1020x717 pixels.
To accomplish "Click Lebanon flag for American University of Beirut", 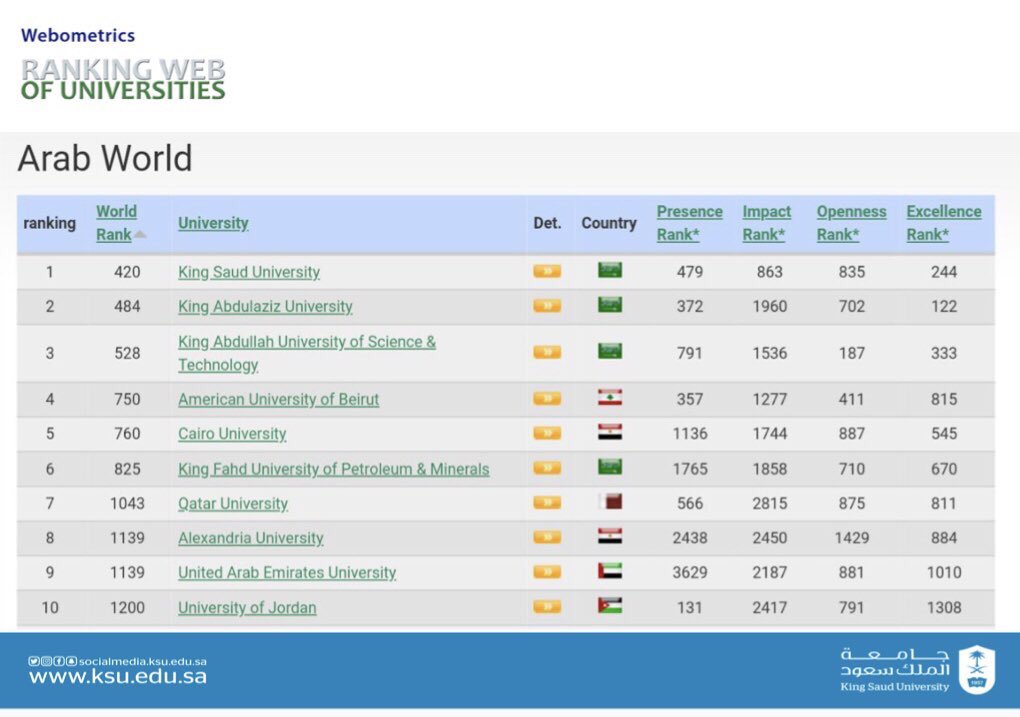I will [610, 398].
